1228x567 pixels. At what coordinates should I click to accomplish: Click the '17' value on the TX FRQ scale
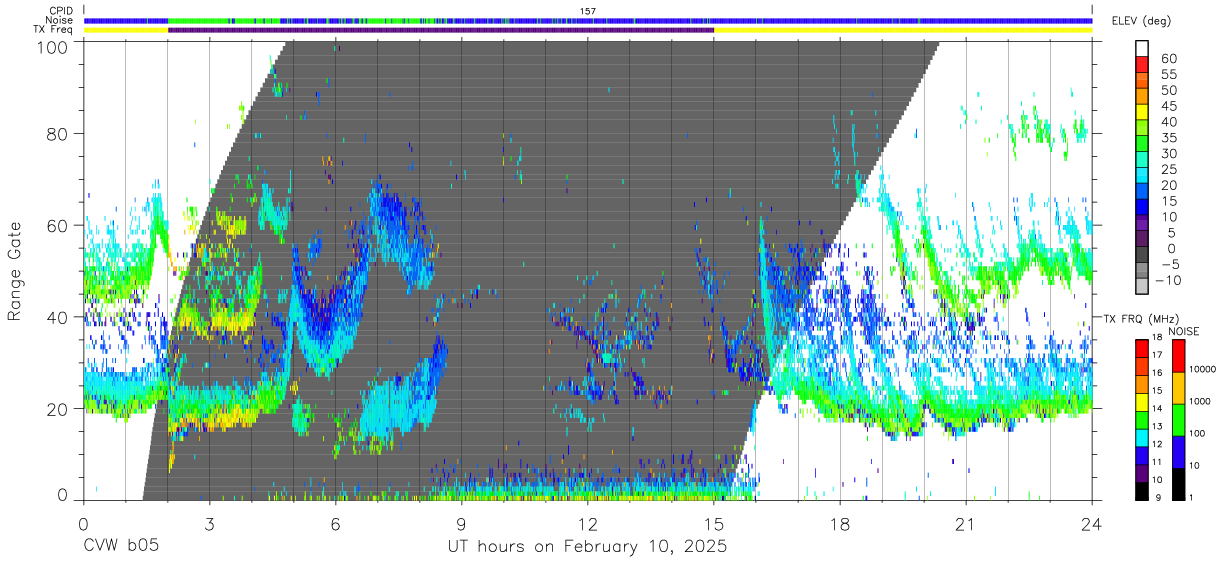point(1155,355)
